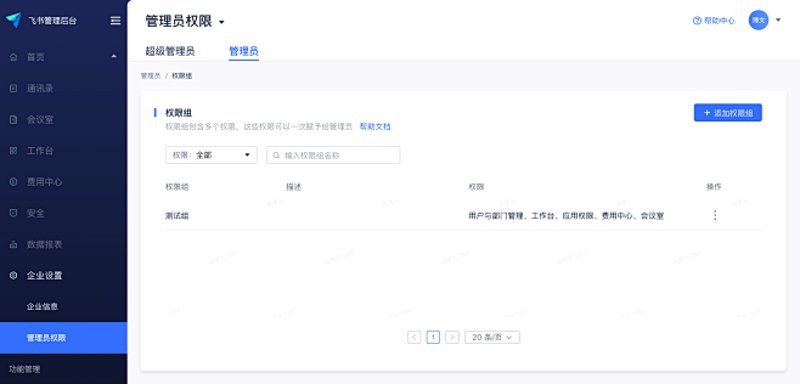Click the 管理员 breadcrumb link
800x384 pixels.
click(151, 75)
